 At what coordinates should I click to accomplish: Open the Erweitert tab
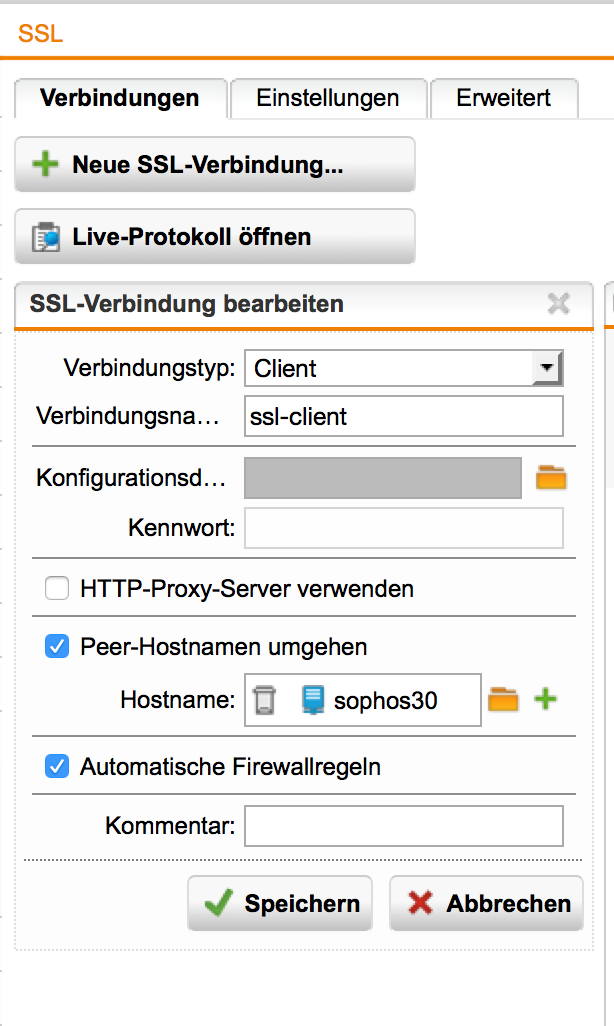tap(504, 98)
